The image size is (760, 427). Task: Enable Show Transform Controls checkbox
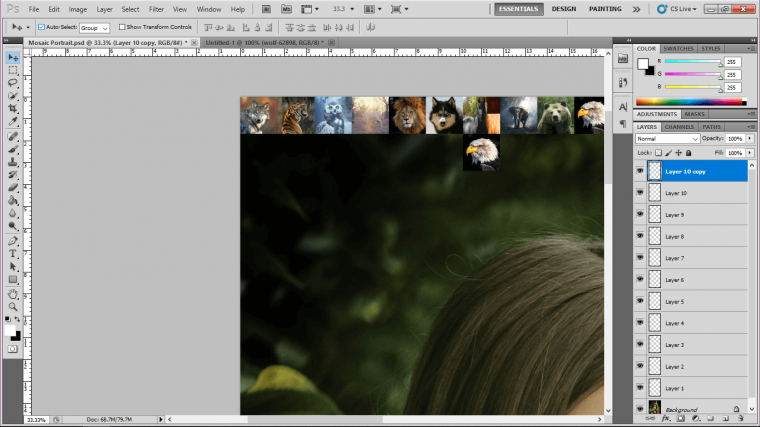tap(122, 27)
